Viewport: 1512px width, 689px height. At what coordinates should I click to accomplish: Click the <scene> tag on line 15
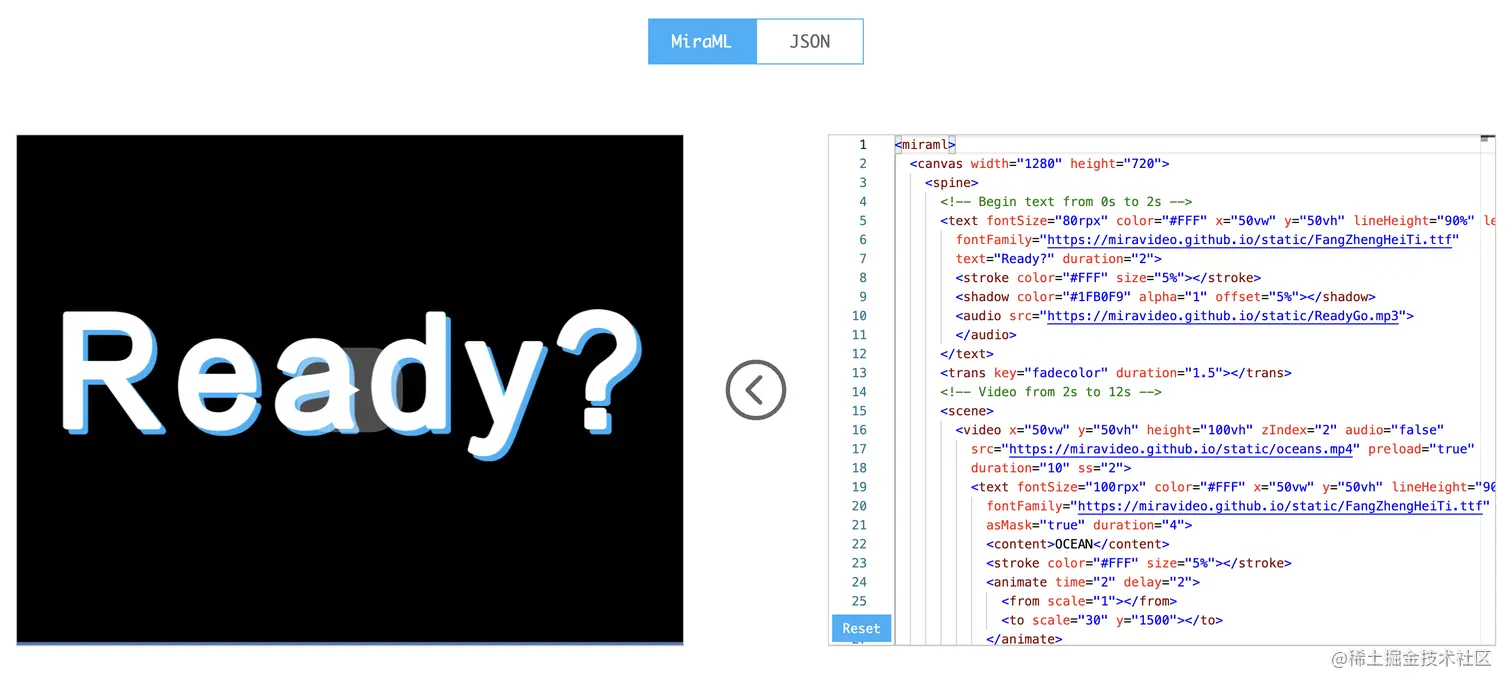coord(967,411)
